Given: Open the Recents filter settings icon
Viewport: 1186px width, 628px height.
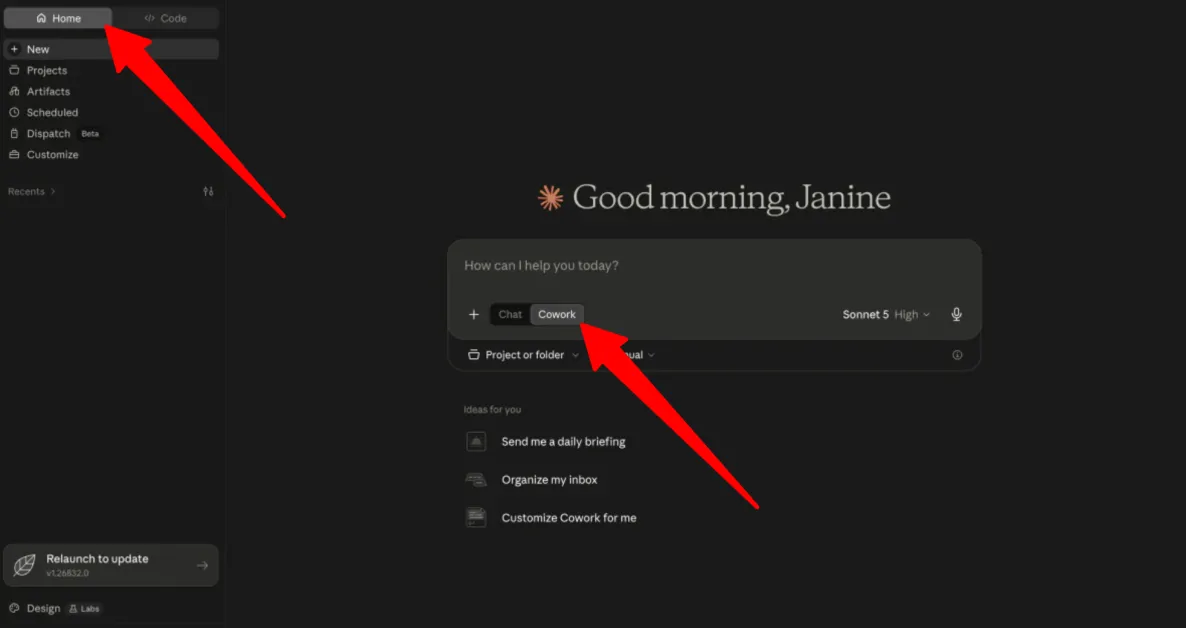Looking at the screenshot, I should [208, 191].
